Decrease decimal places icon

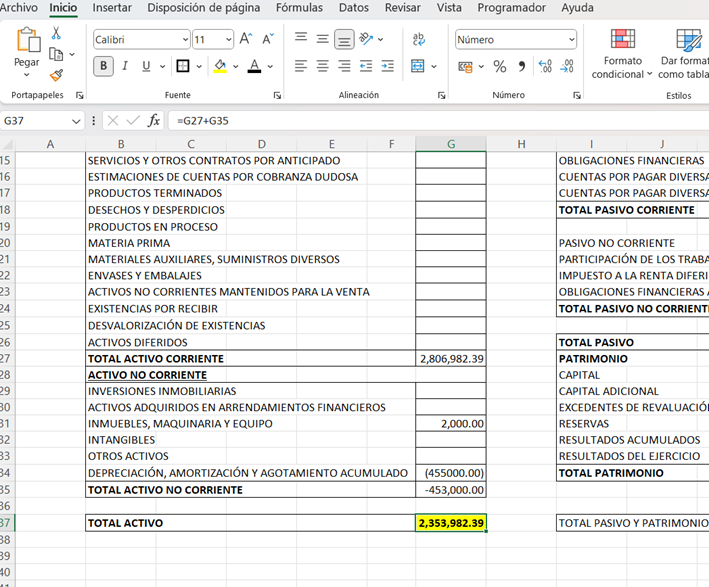point(567,66)
